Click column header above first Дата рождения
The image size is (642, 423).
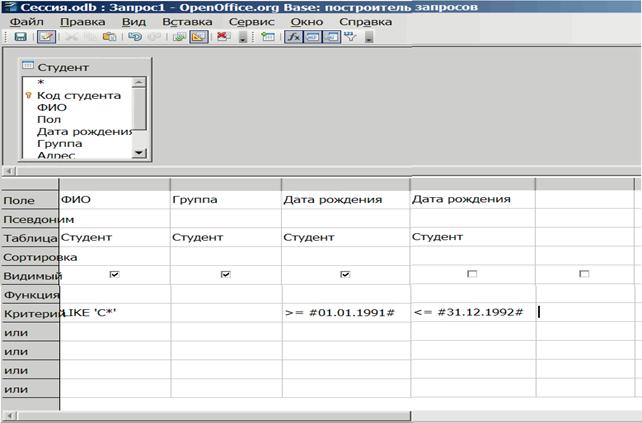click(346, 184)
